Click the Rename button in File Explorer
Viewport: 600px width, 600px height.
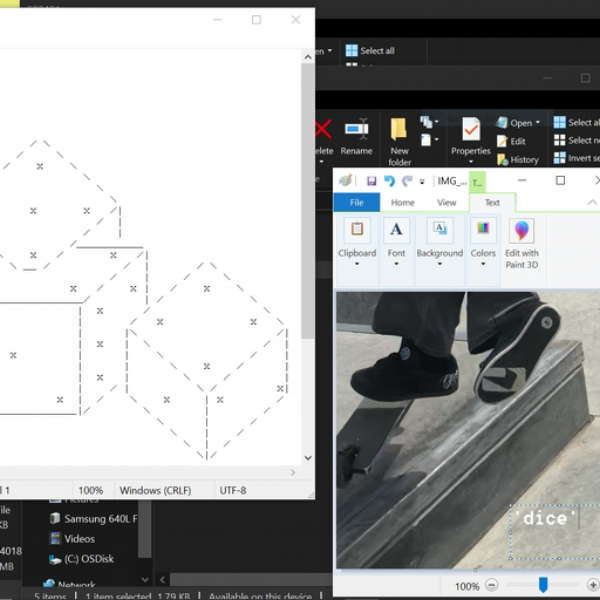(356, 137)
